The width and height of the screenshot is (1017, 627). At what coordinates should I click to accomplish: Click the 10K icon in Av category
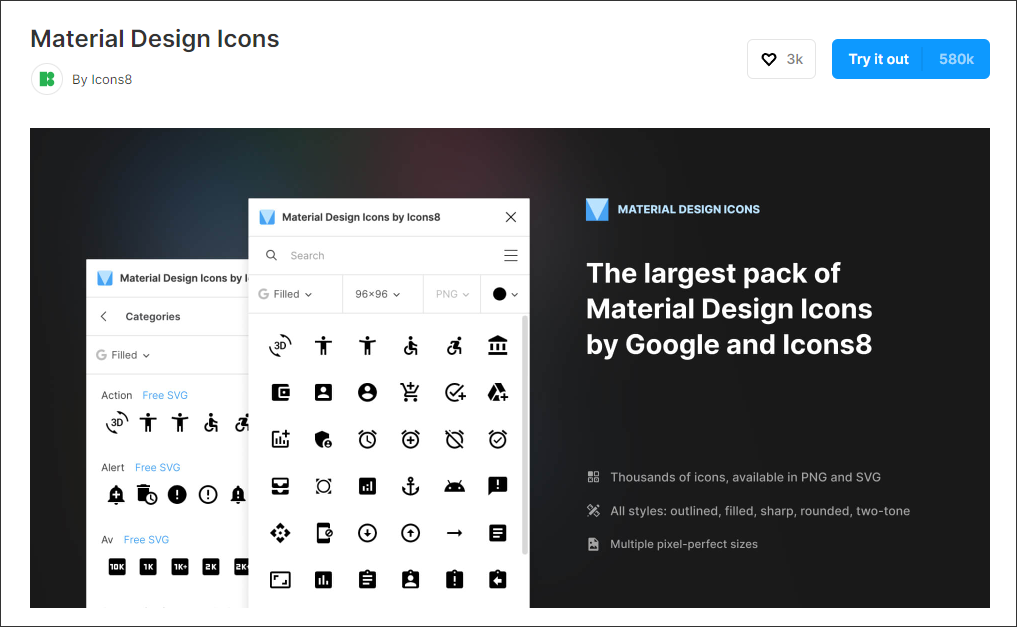click(117, 567)
